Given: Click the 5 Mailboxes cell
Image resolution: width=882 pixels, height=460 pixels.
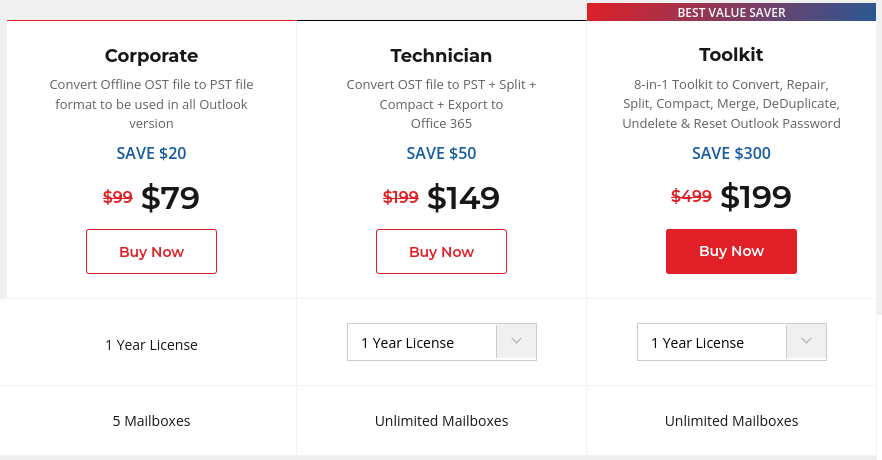Looking at the screenshot, I should pos(151,421).
